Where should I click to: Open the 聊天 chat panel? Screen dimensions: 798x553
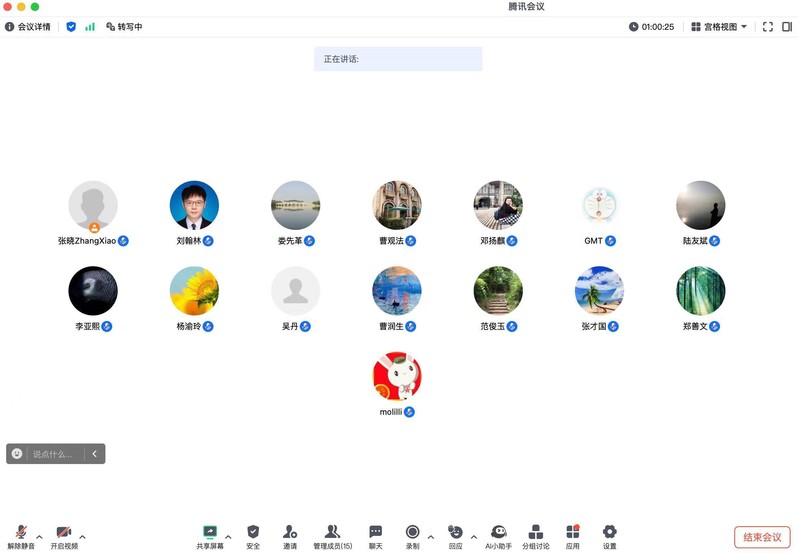point(375,535)
